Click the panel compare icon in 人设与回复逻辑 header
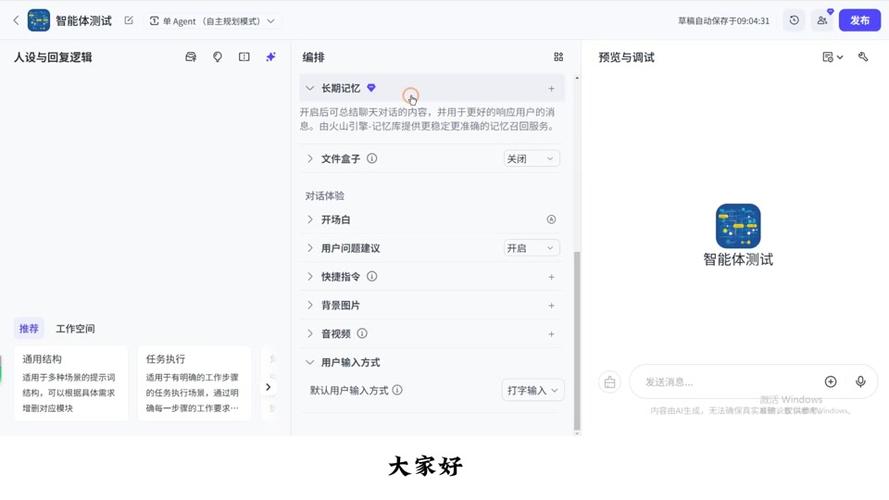This screenshot has height=500, width=889. (x=244, y=57)
